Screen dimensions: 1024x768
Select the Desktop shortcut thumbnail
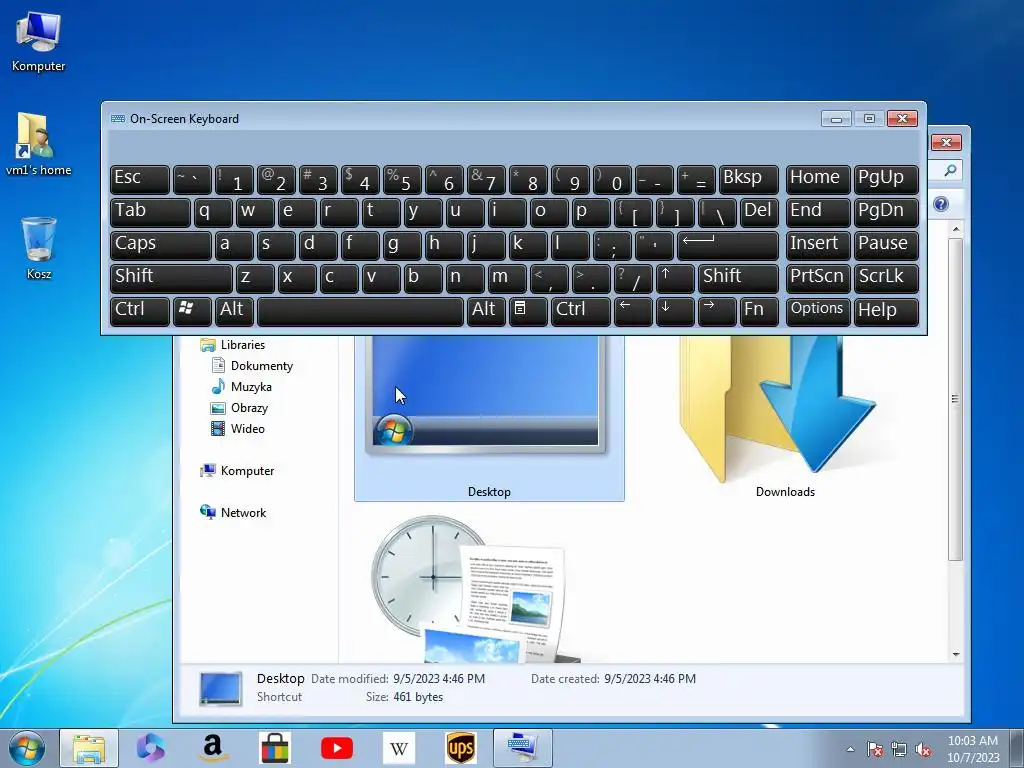[x=489, y=418]
